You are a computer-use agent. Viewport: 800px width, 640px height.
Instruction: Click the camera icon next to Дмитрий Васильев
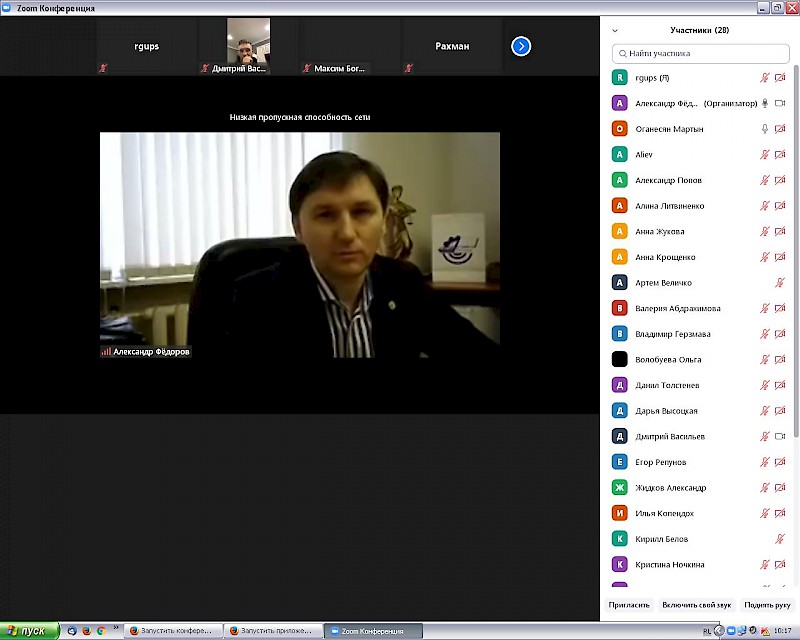[780, 437]
